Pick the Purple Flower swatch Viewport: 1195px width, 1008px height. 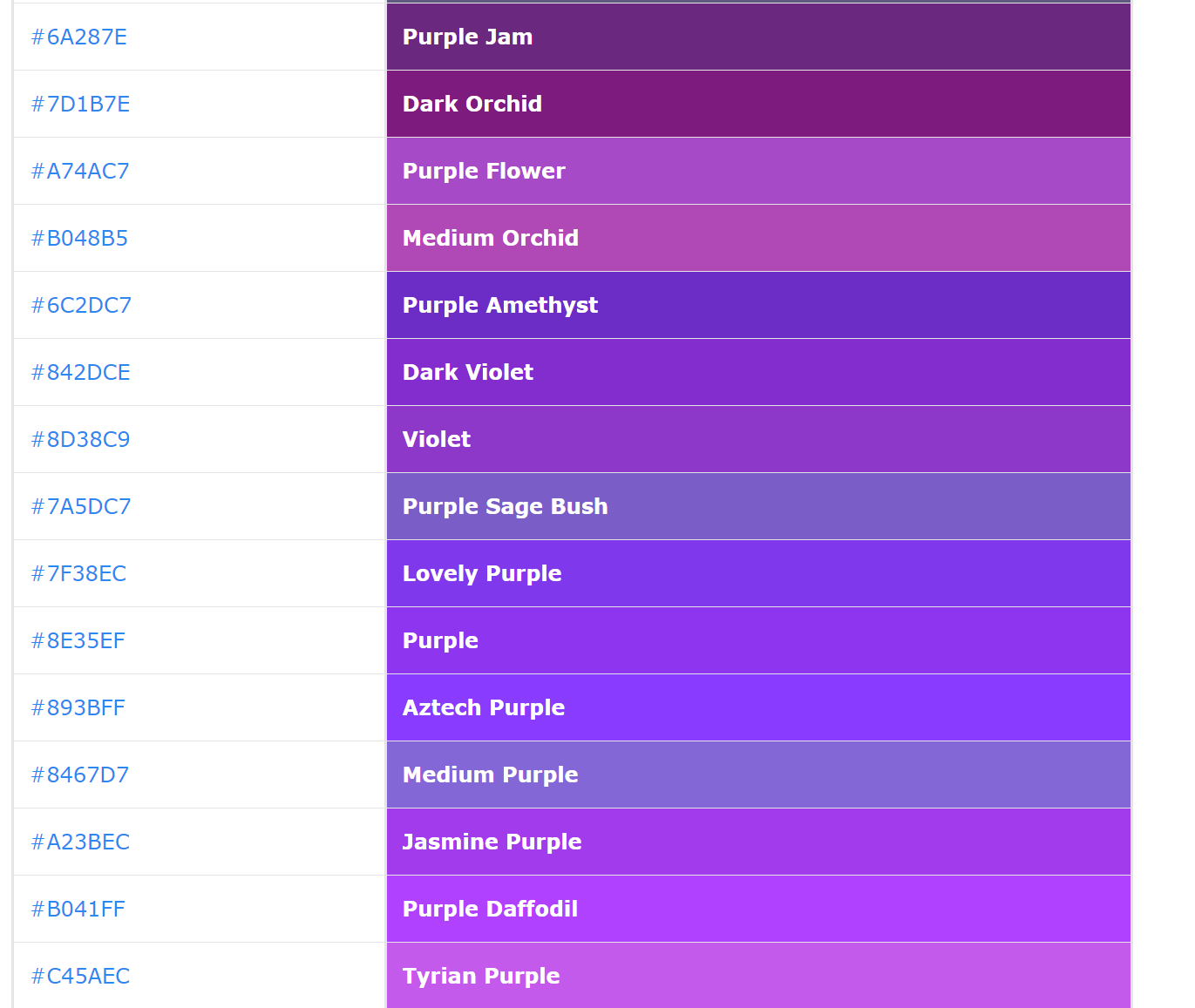[758, 172]
